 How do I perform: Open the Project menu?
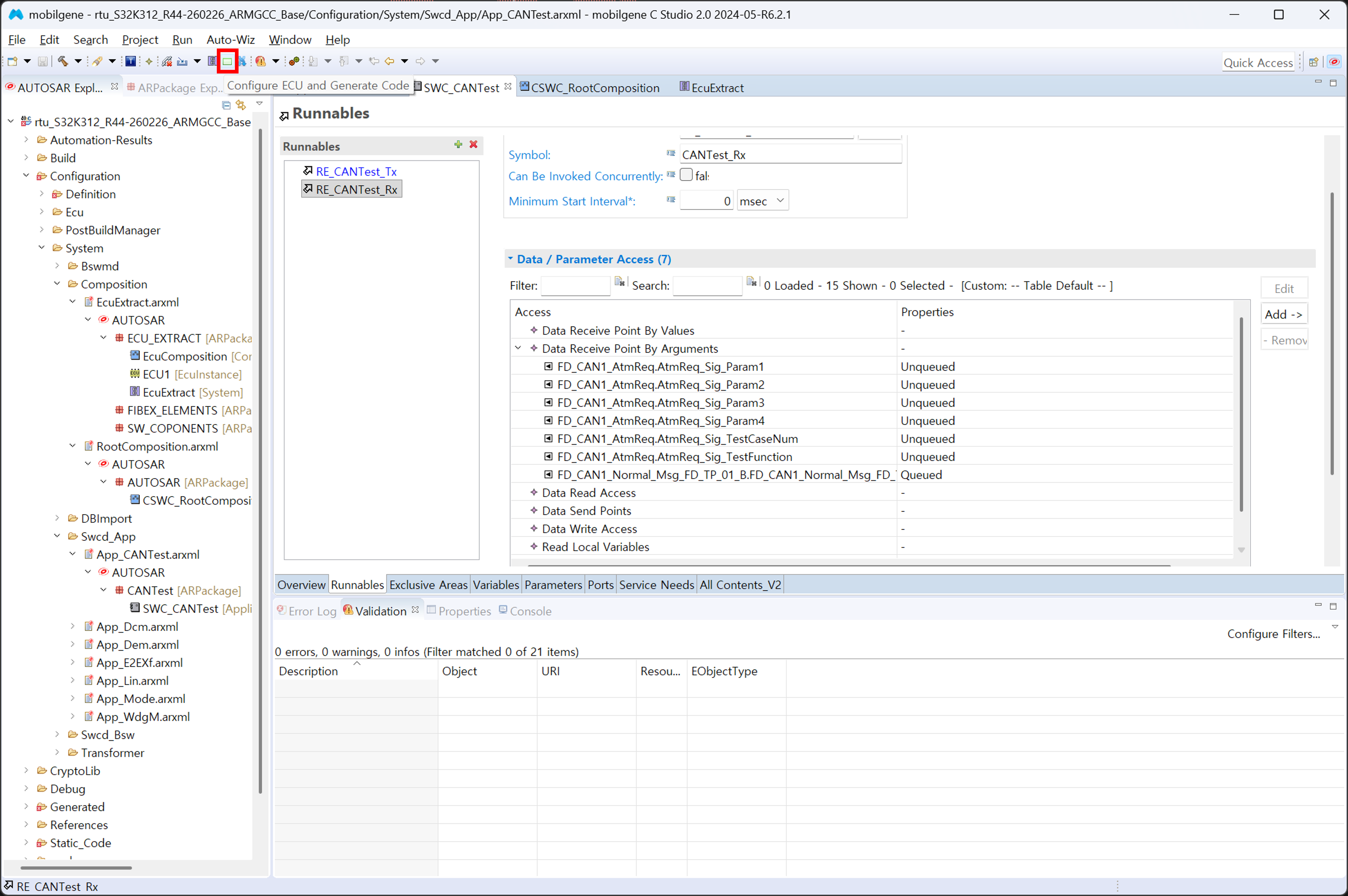pyautogui.click(x=140, y=39)
